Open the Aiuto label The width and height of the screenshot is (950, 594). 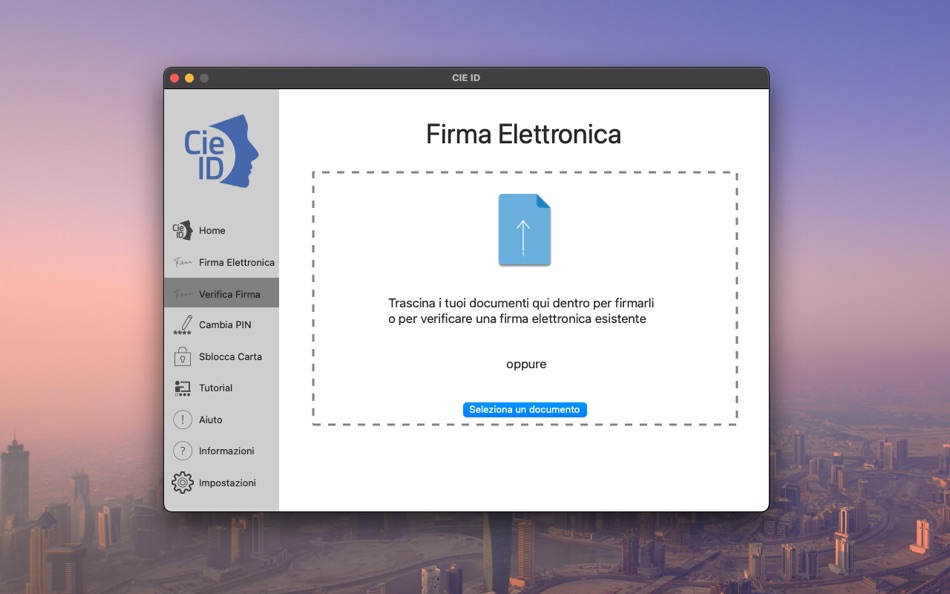(x=210, y=419)
